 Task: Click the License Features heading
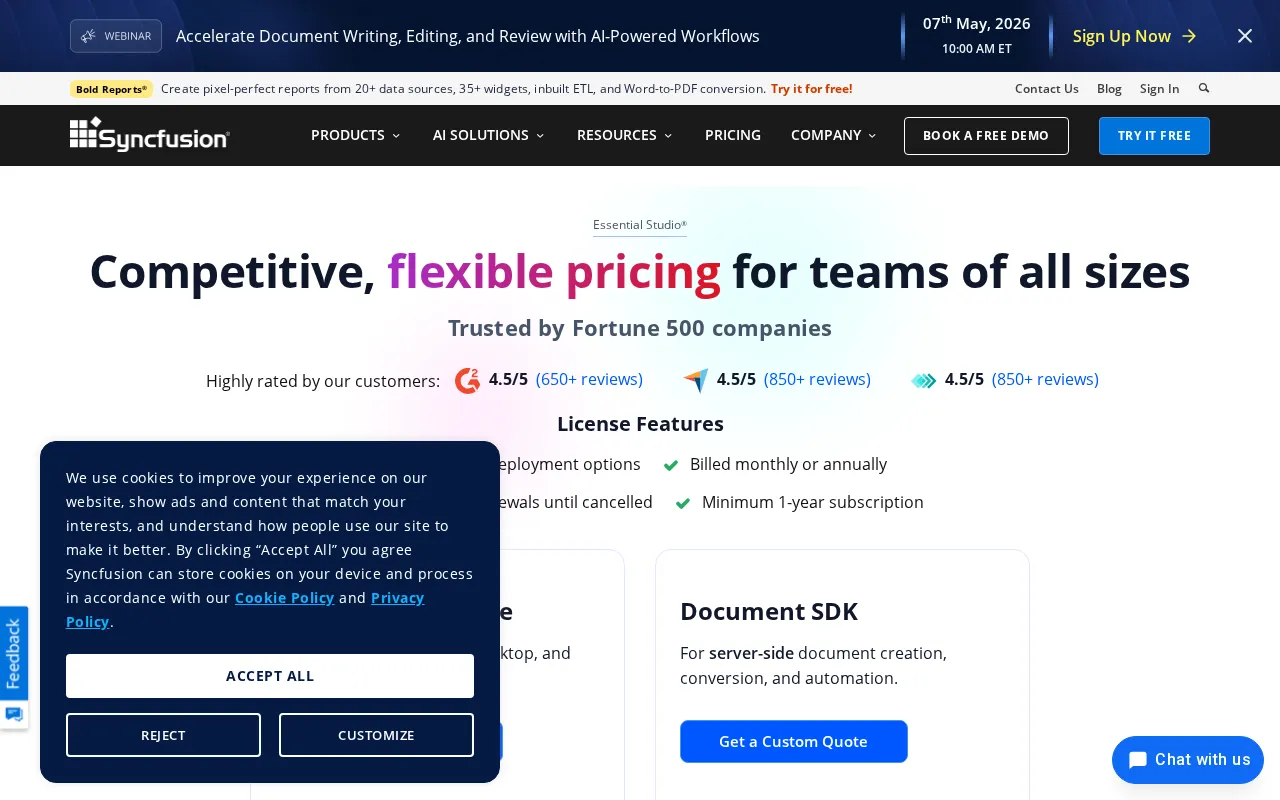[640, 424]
